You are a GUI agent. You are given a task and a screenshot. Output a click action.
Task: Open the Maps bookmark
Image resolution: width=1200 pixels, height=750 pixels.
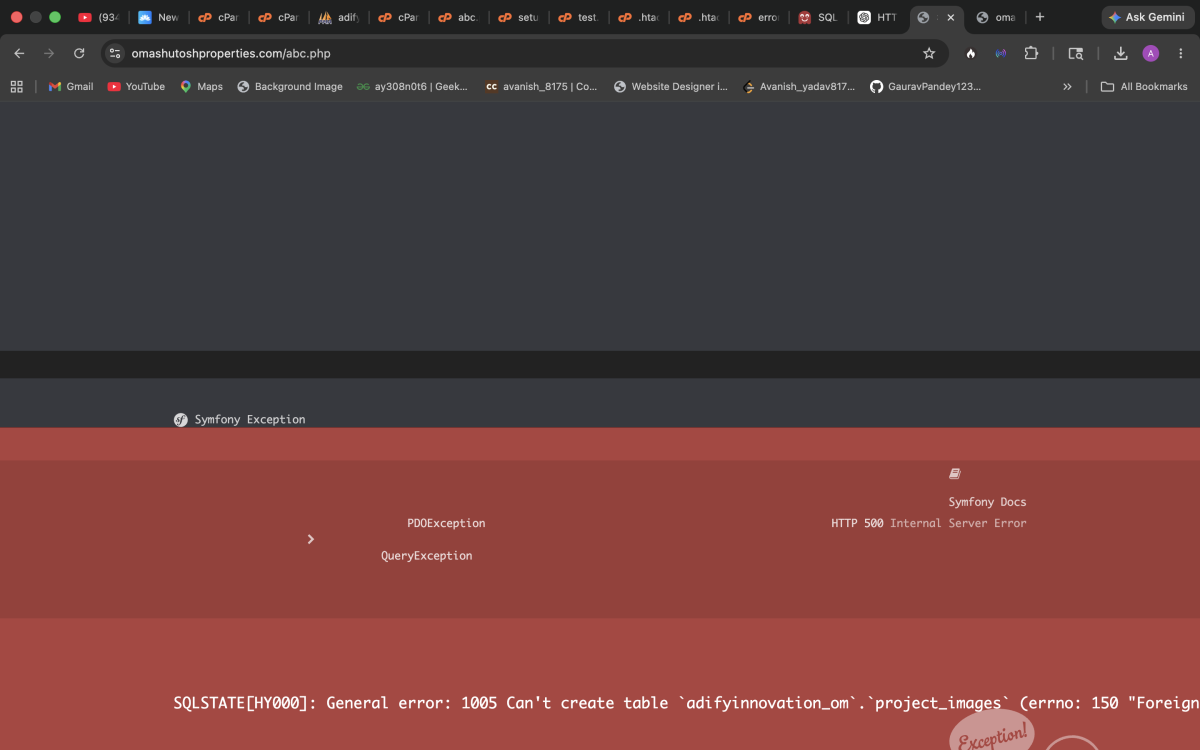[201, 87]
